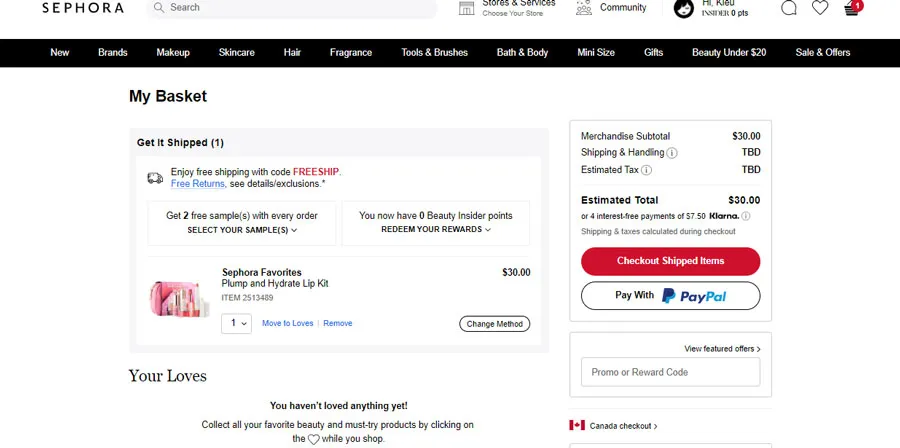
Task: Open Canada checkout link
Action: pos(623,426)
